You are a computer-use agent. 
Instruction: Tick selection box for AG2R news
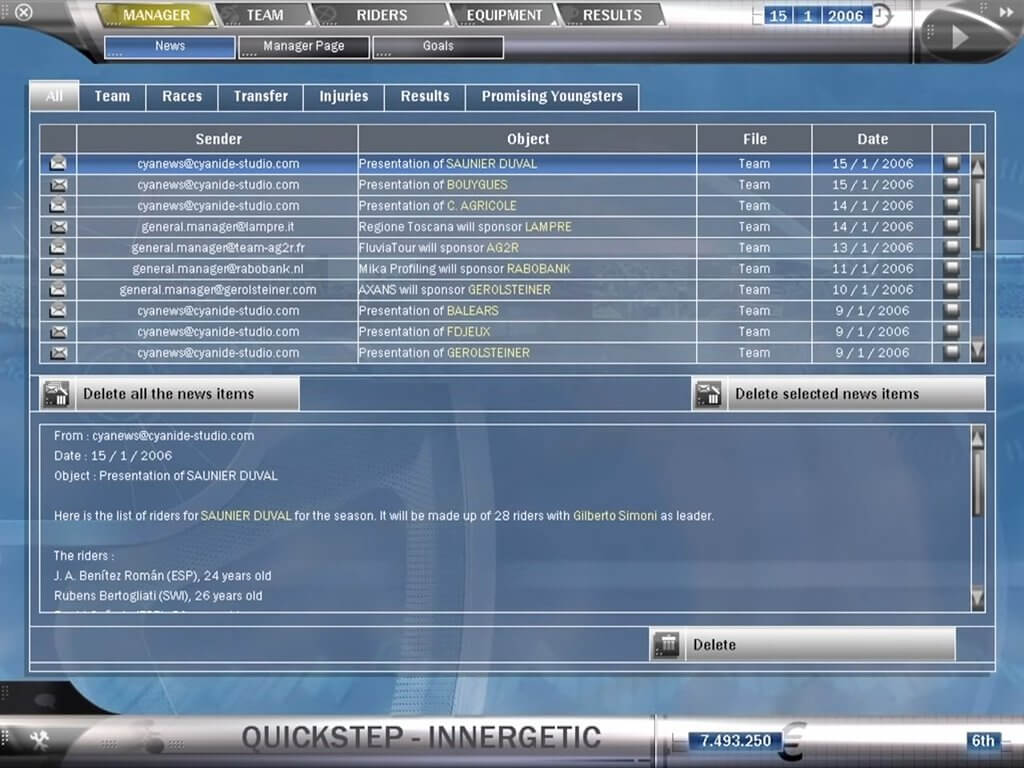point(952,248)
